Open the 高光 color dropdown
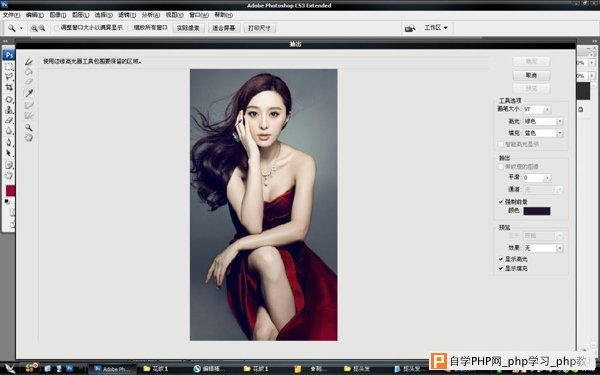Viewport: 600px width, 375px height. coord(543,121)
